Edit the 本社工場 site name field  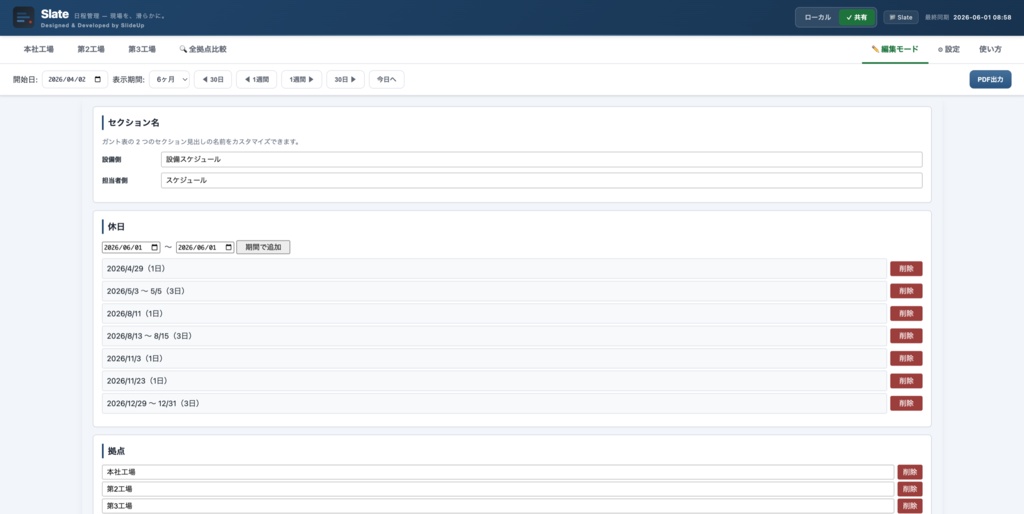pos(498,472)
